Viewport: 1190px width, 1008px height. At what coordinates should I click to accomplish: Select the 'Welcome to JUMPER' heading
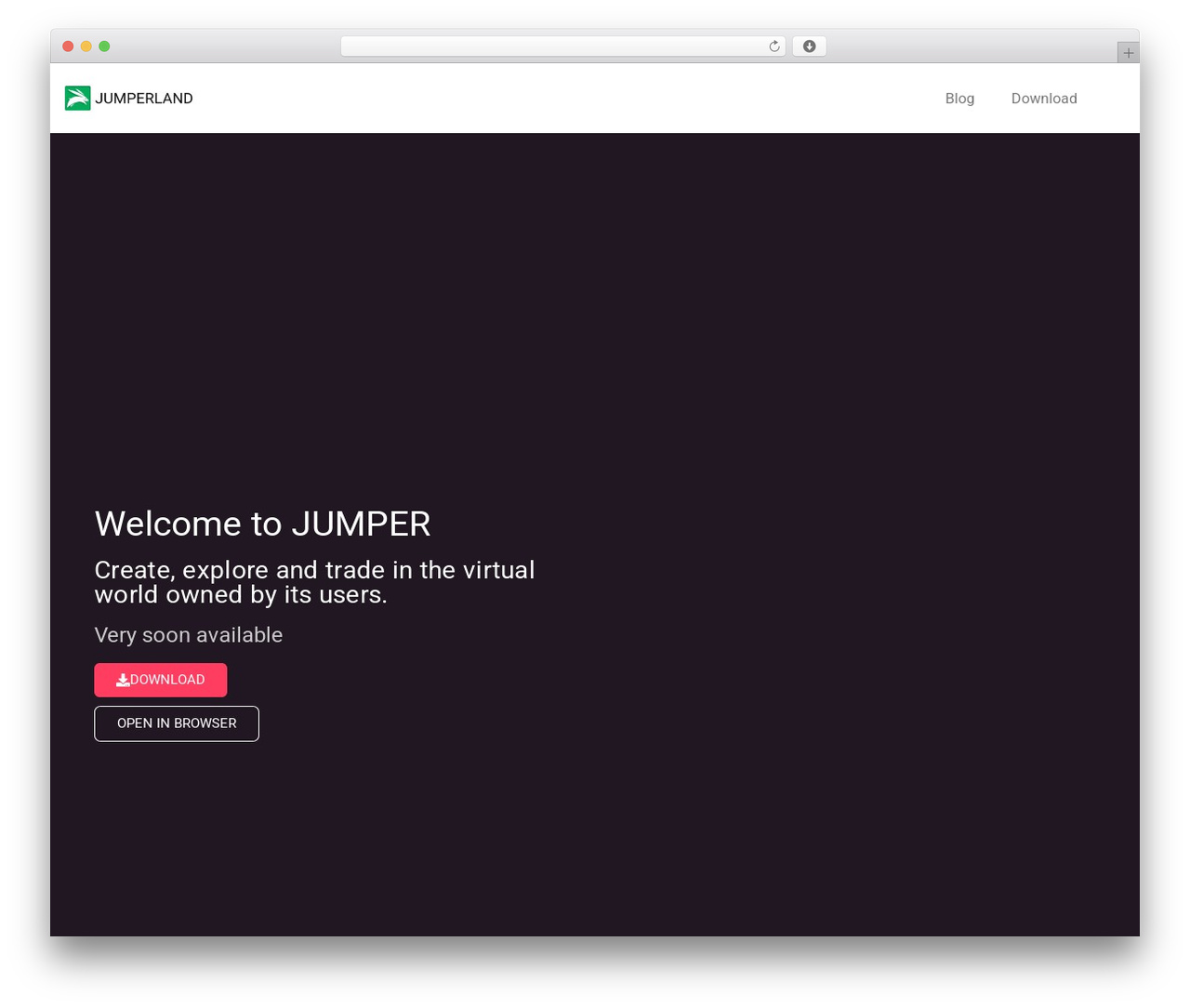pyautogui.click(x=263, y=524)
